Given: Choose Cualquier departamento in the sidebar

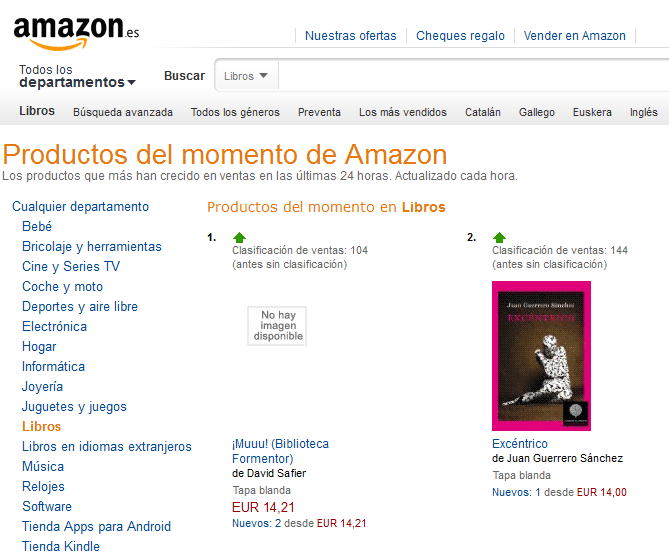Looking at the screenshot, I should point(80,207).
